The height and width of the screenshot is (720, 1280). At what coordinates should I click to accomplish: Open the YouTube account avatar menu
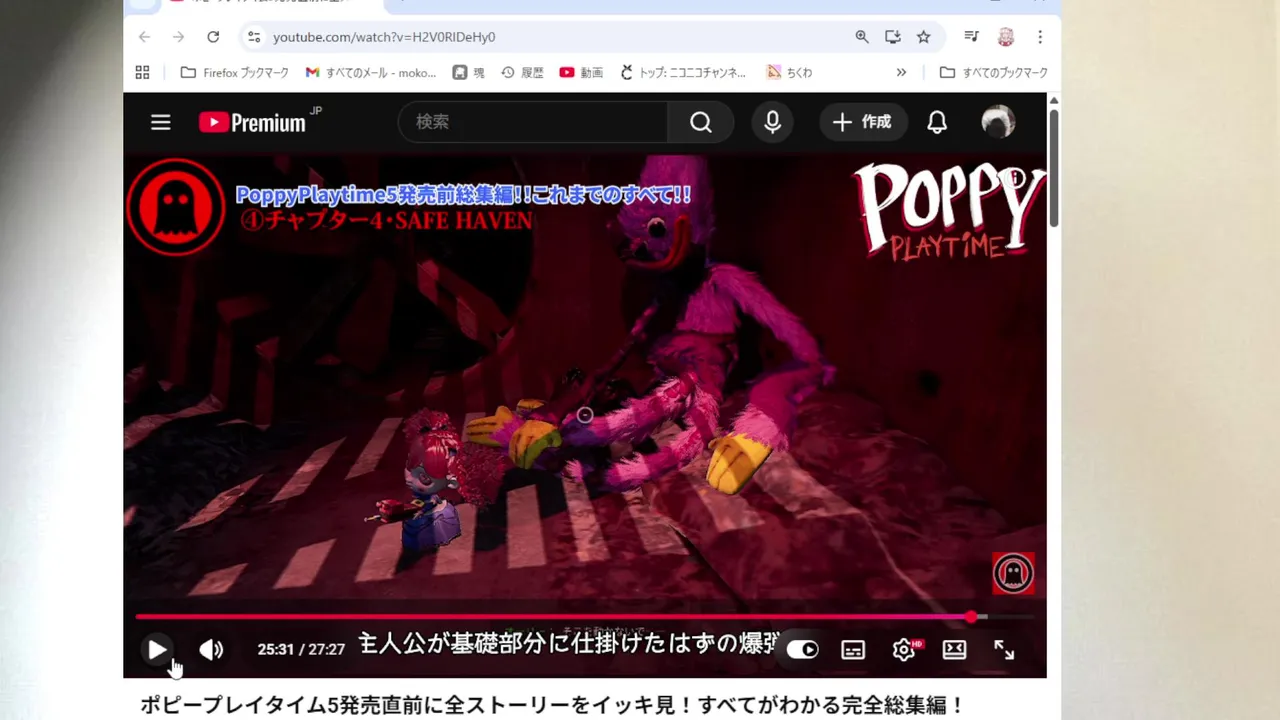[998, 122]
